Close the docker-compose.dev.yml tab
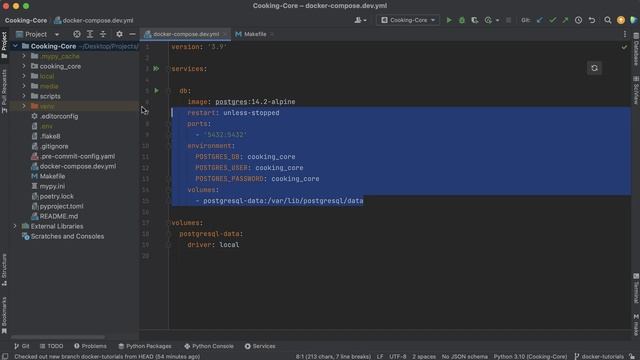The height and width of the screenshot is (360, 640). (225, 34)
